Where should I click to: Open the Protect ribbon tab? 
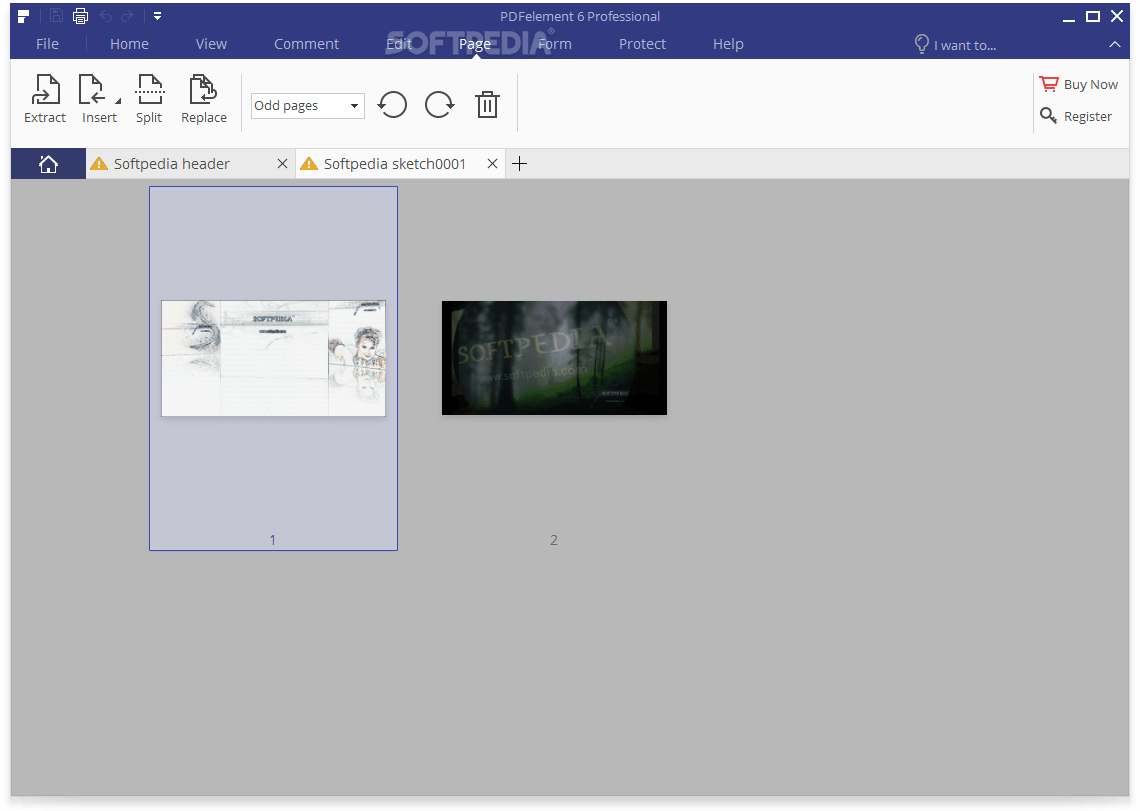642,44
